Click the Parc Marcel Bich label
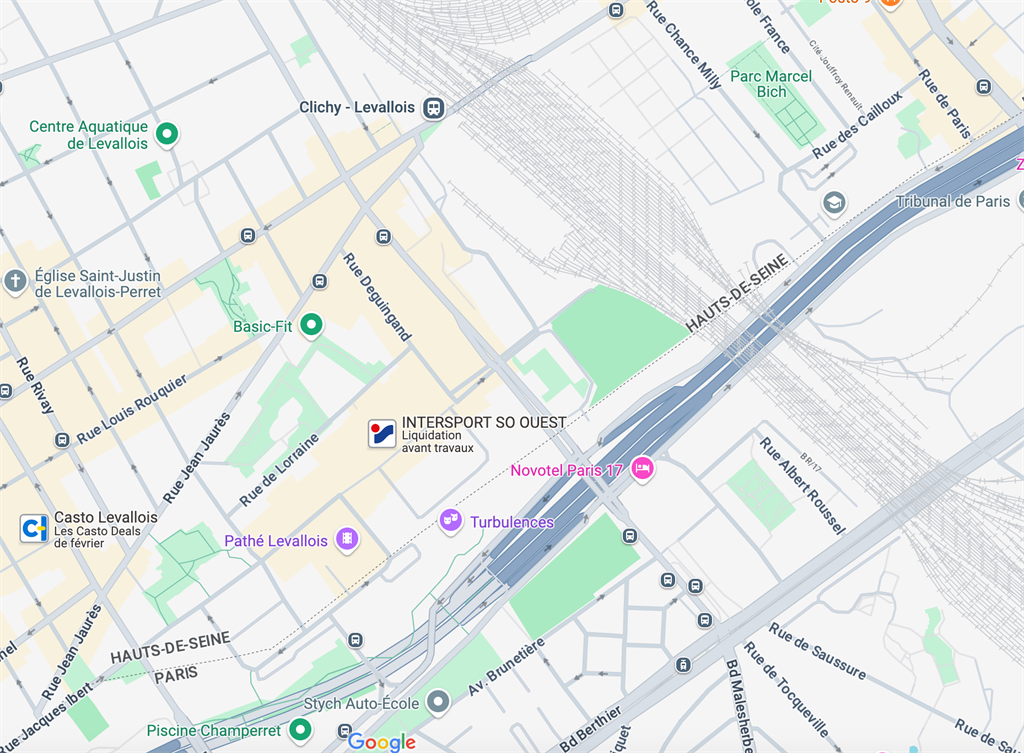This screenshot has width=1024, height=753. [x=771, y=84]
